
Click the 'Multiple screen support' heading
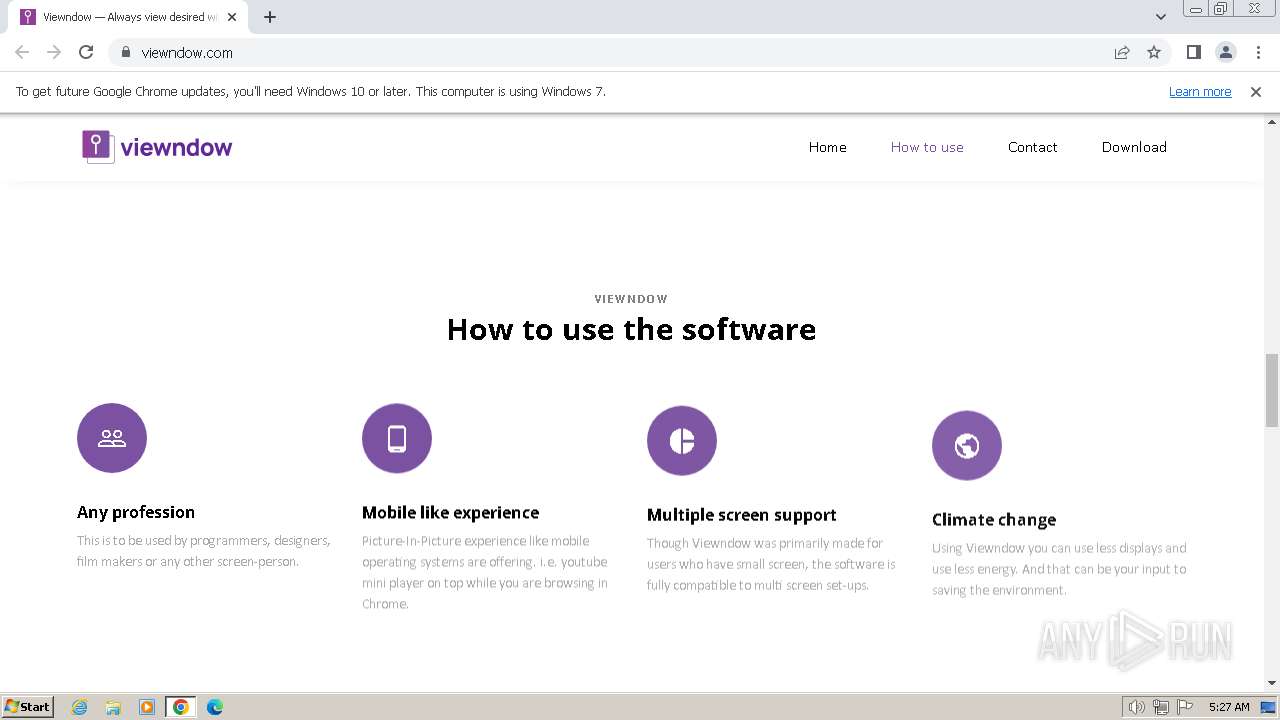coord(741,515)
